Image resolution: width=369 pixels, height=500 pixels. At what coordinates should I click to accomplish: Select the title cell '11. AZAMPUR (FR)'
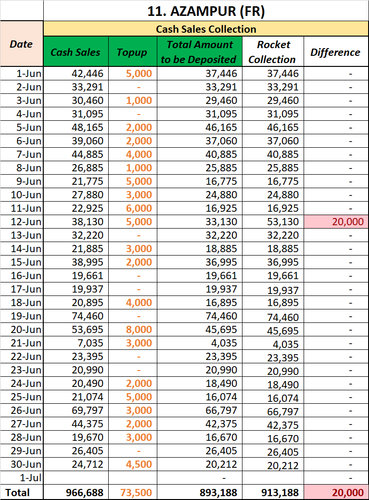(x=206, y=11)
